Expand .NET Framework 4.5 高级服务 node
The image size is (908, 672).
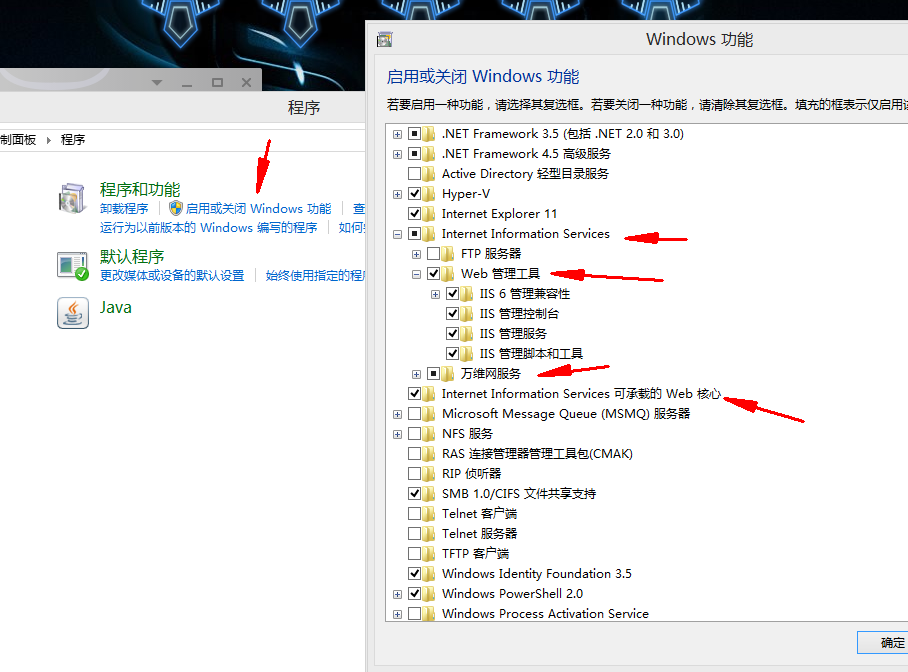pos(397,154)
